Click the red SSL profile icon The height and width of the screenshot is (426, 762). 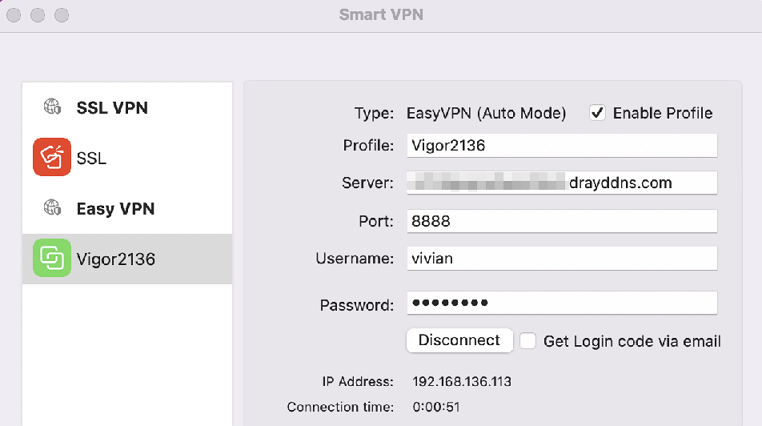(x=52, y=157)
